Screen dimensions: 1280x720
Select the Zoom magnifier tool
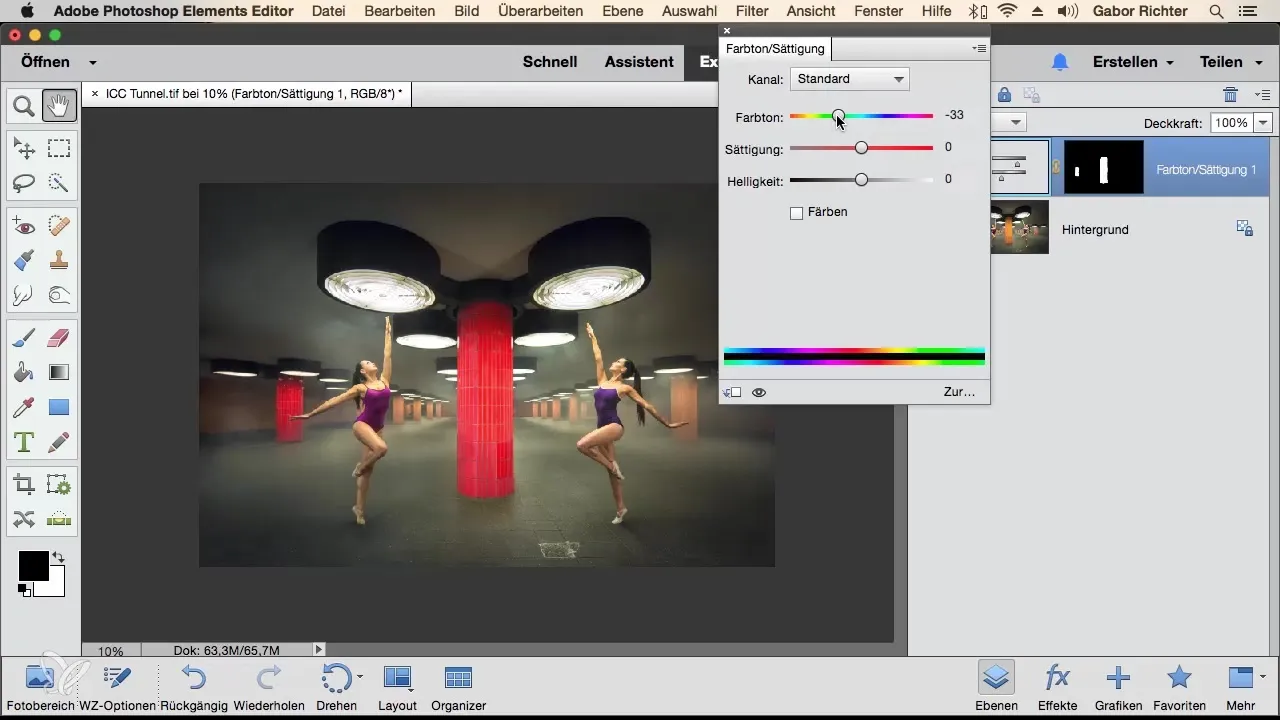24,104
